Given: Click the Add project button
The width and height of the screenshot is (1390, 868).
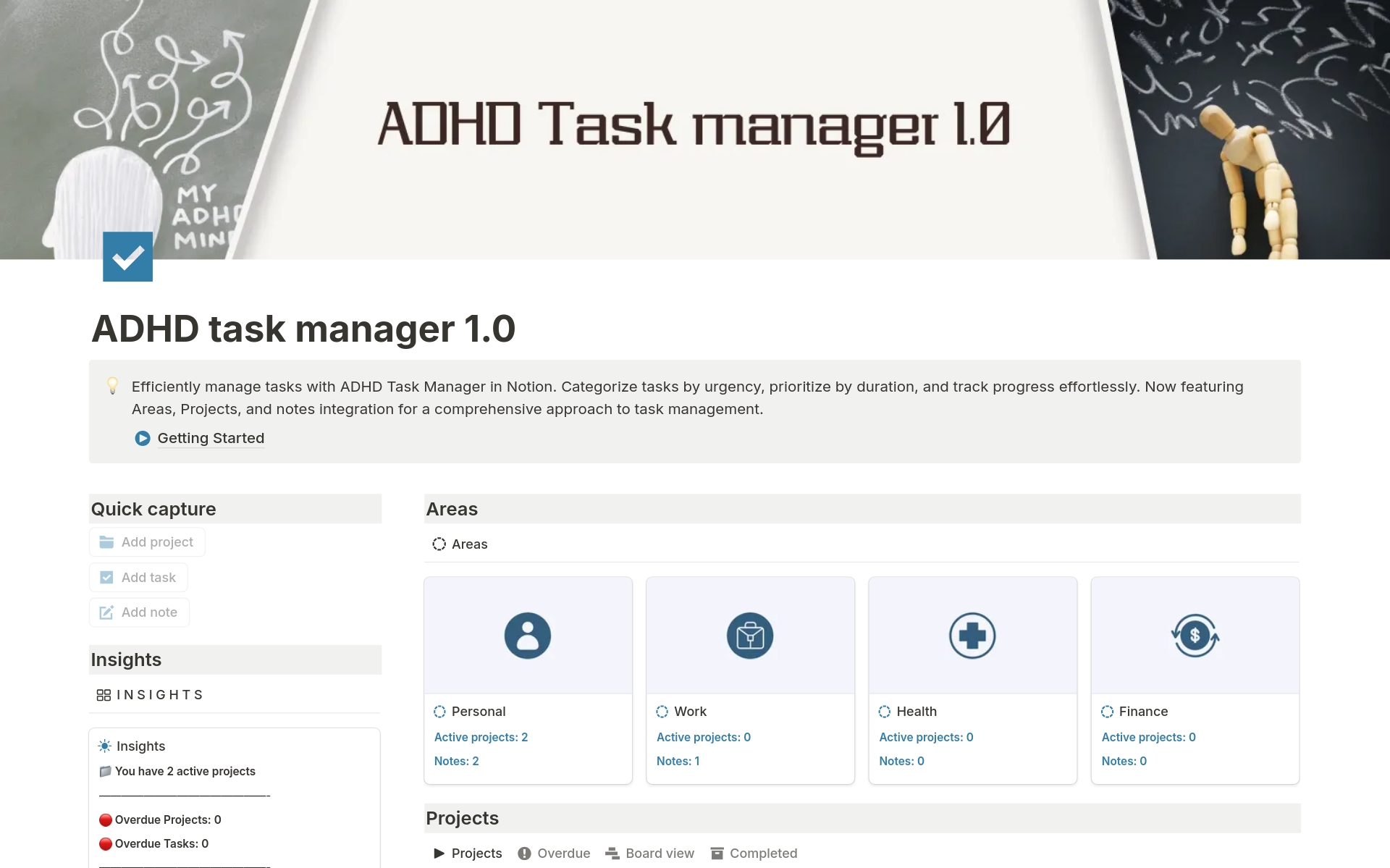Looking at the screenshot, I should coord(147,542).
